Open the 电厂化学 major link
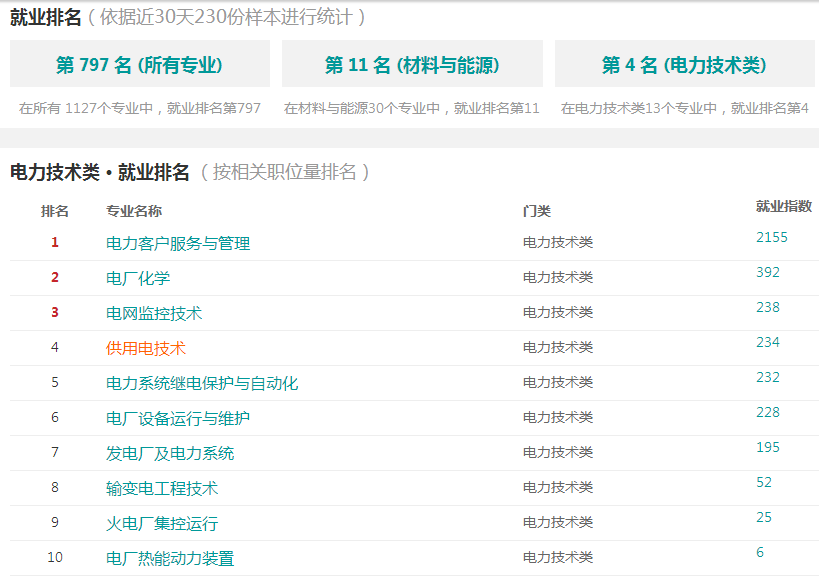The image size is (819, 579). [x=138, y=278]
